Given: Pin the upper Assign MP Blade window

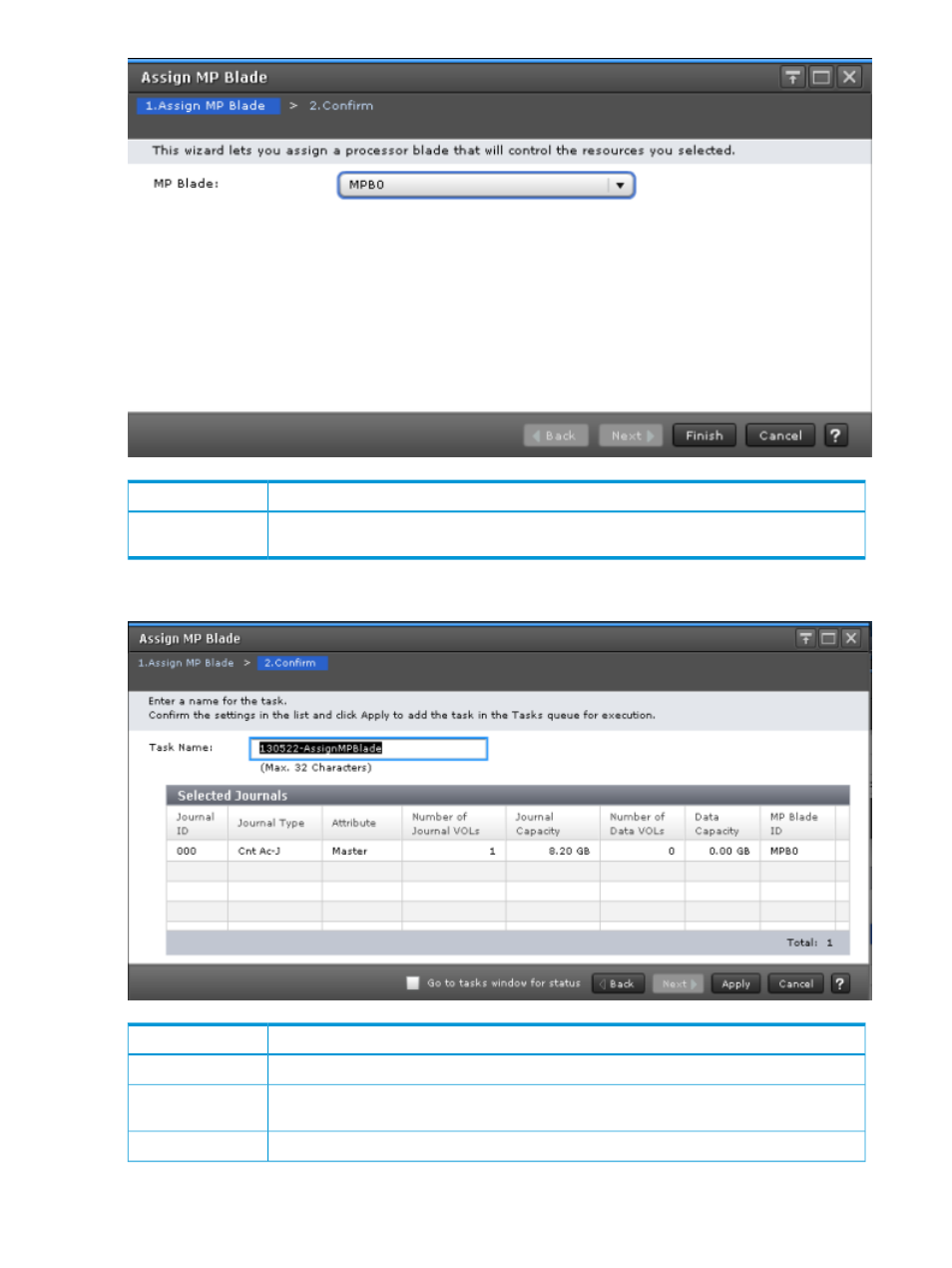Looking at the screenshot, I should [792, 77].
